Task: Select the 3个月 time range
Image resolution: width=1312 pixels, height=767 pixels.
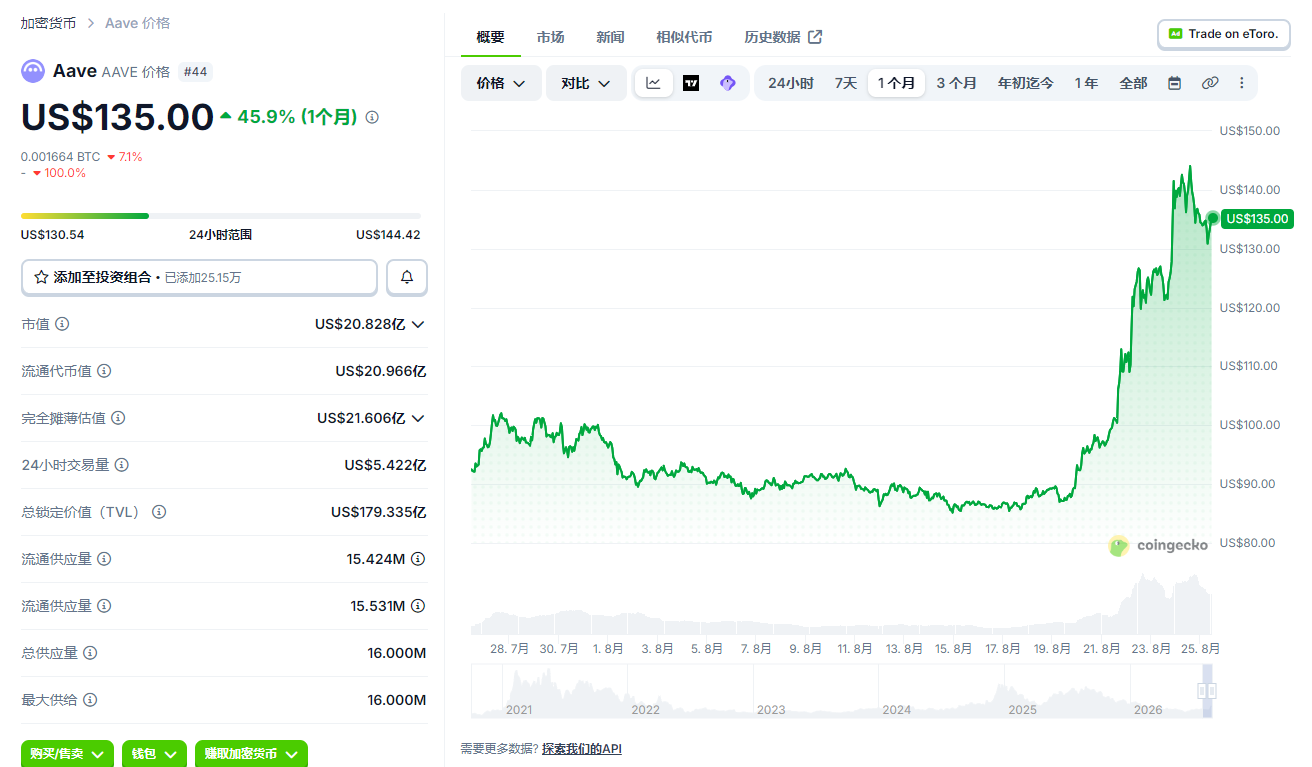Action: (x=957, y=83)
